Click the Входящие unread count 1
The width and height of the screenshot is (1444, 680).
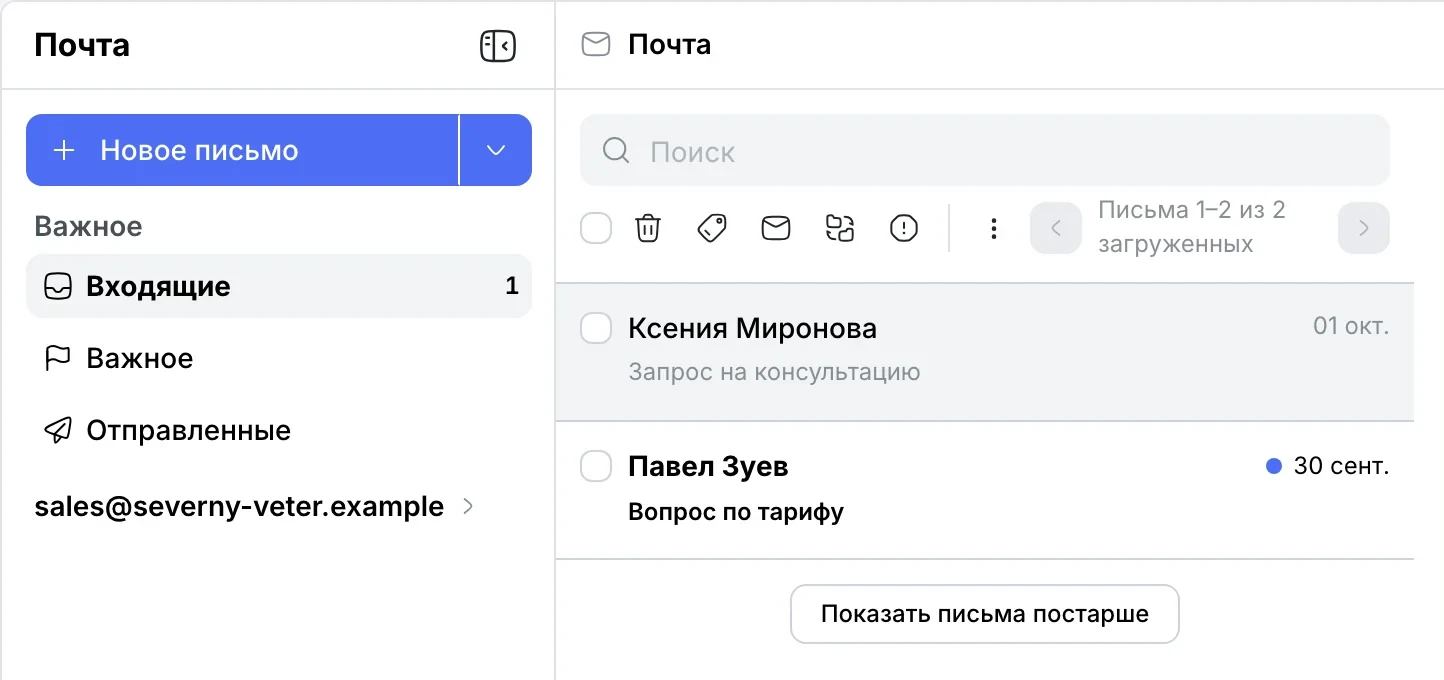(x=512, y=287)
